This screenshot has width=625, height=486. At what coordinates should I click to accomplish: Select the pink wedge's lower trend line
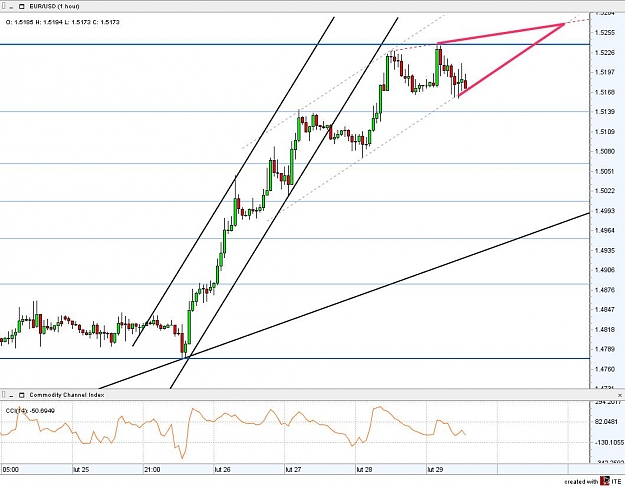[511, 60]
